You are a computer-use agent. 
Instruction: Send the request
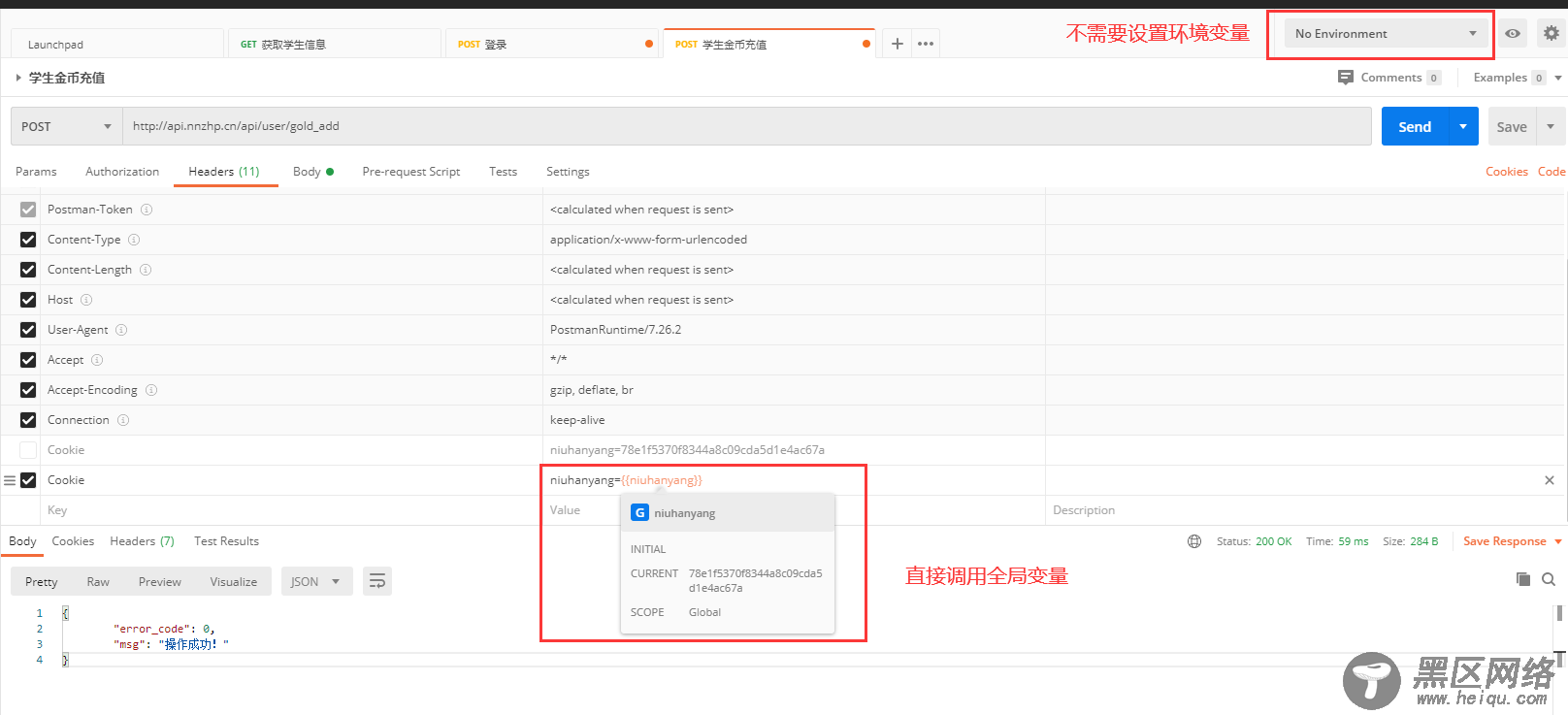coord(1415,126)
